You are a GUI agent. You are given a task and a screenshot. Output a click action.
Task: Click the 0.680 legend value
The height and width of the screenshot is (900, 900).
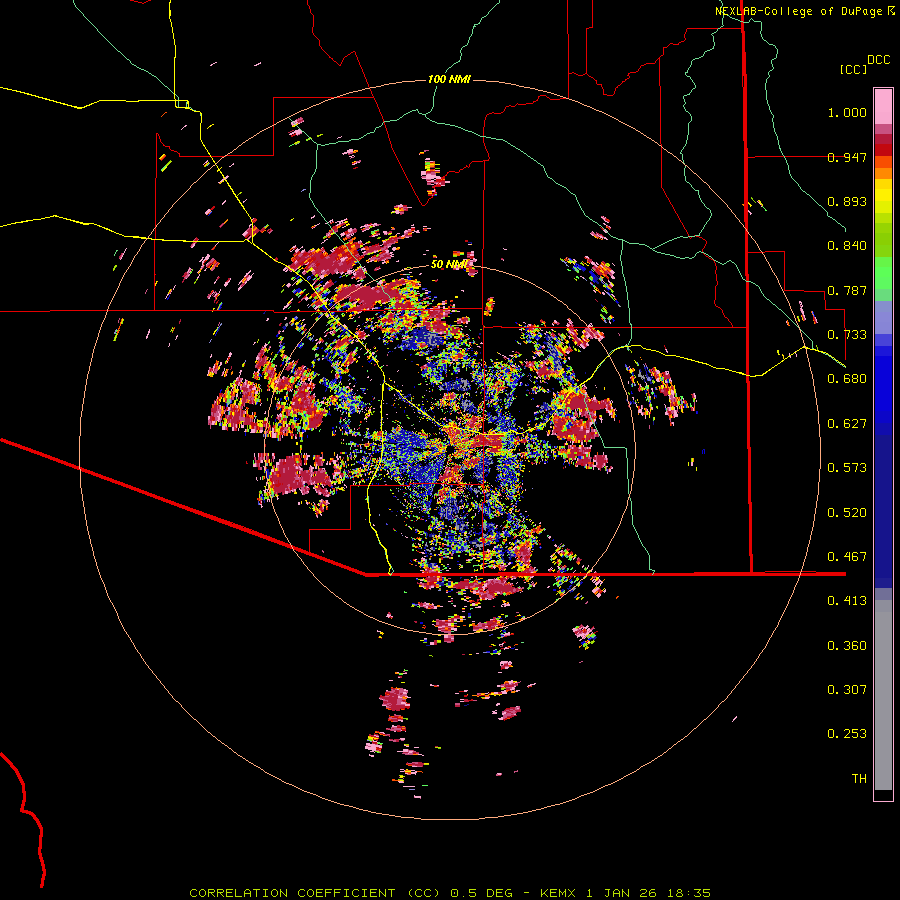(847, 379)
